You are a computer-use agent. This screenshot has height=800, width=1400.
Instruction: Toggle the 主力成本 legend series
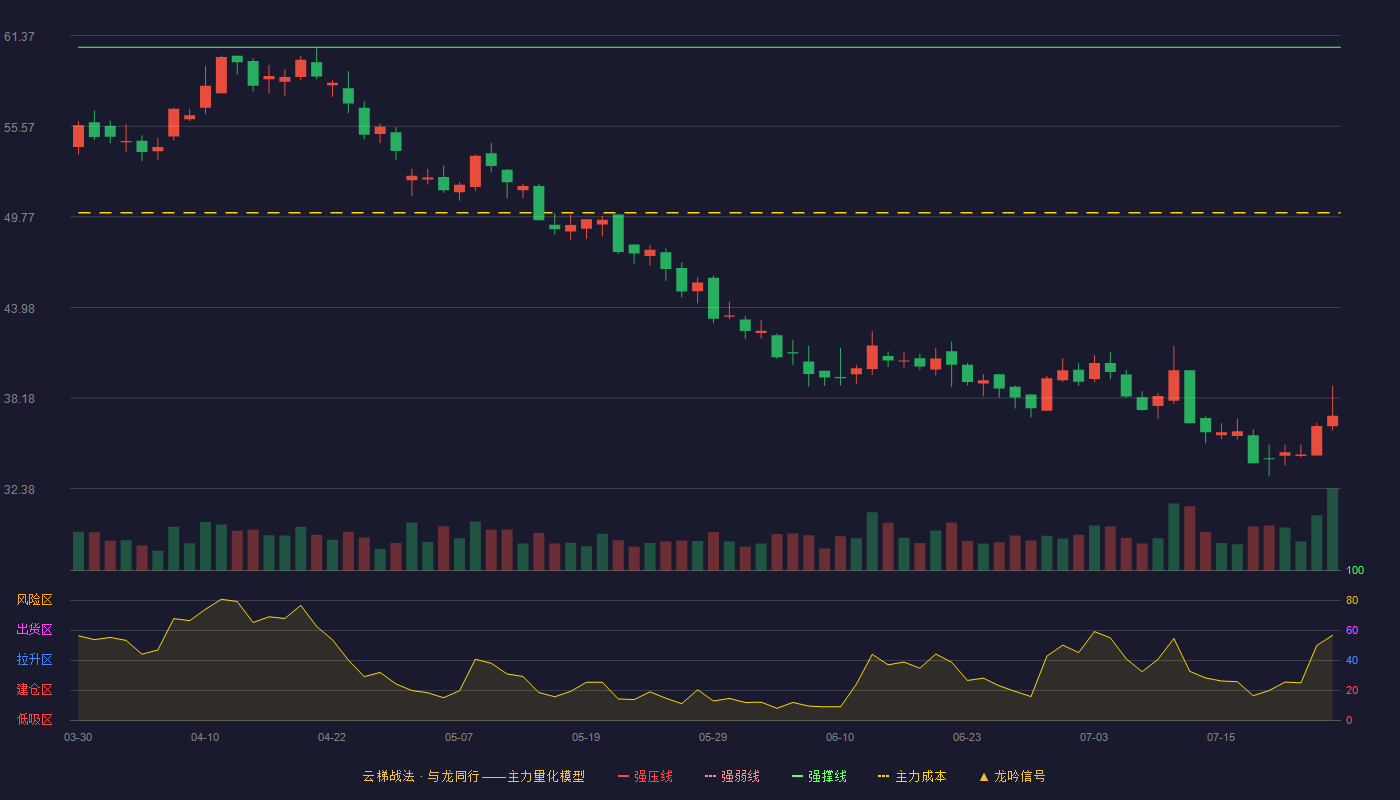click(912, 776)
